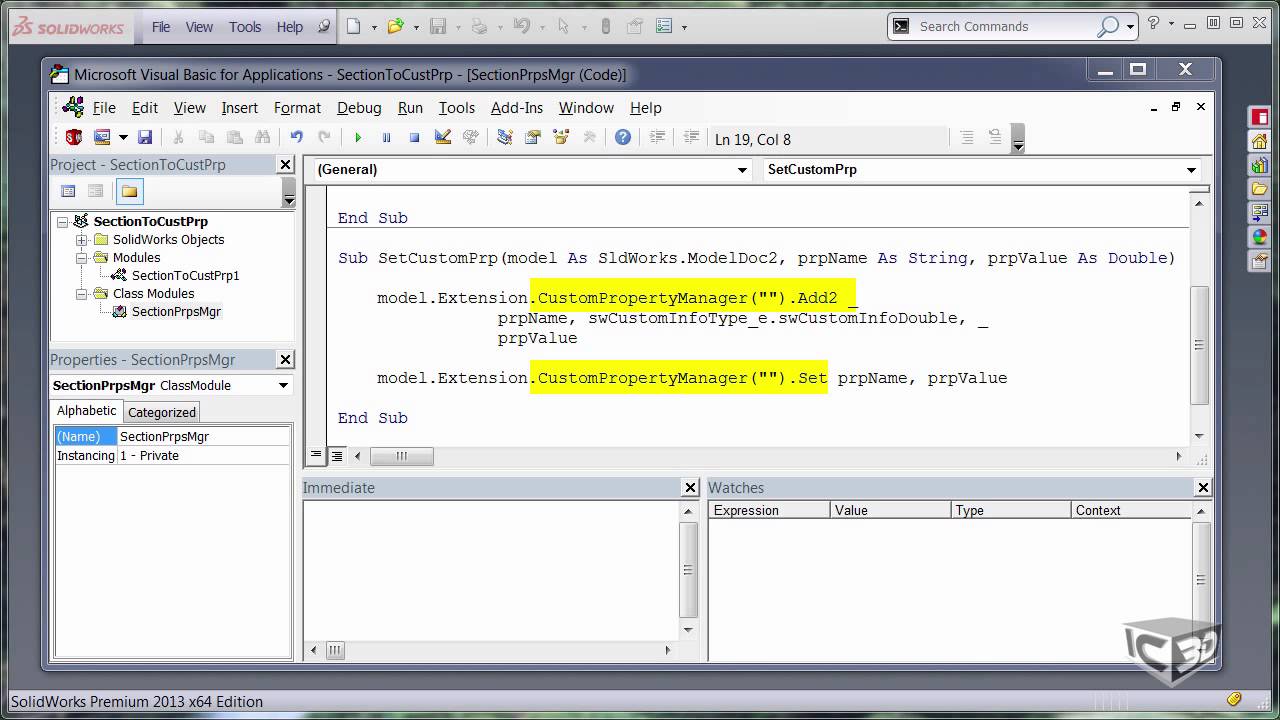Viewport: 1280px width, 720px height.
Task: Open the (General) object dropdown
Action: click(x=742, y=170)
